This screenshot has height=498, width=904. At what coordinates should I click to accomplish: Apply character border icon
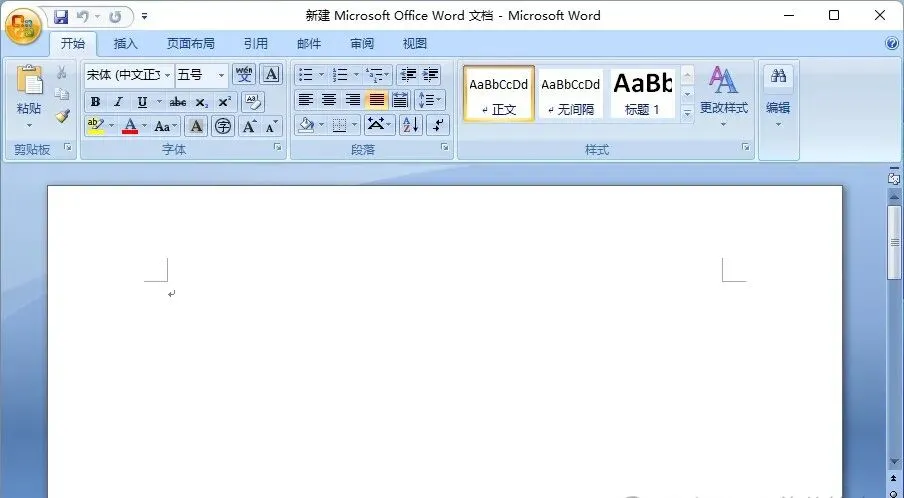[x=271, y=74]
